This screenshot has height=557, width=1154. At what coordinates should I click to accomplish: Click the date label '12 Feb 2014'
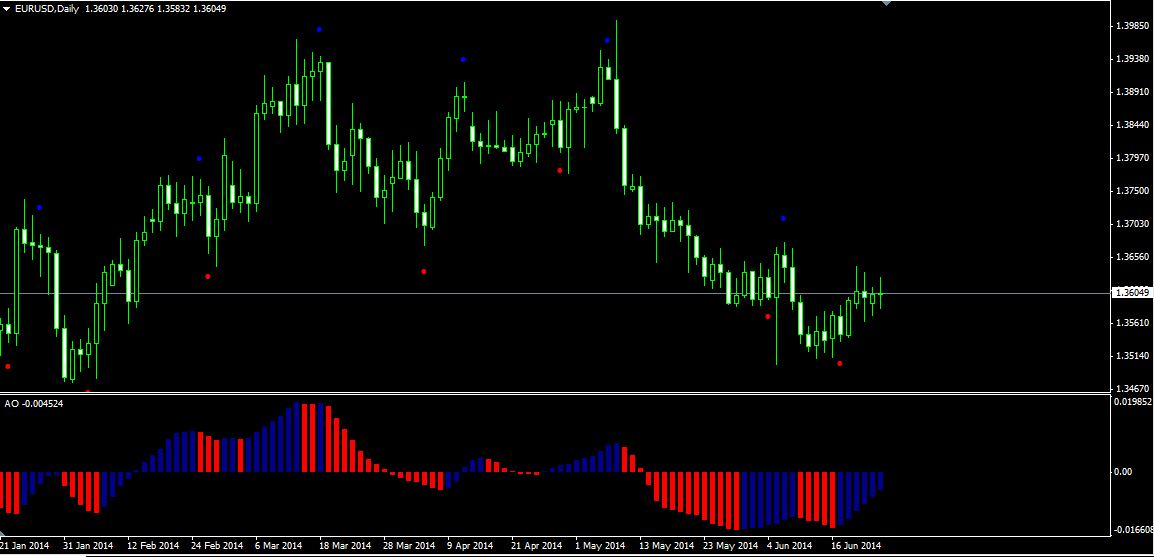click(153, 546)
